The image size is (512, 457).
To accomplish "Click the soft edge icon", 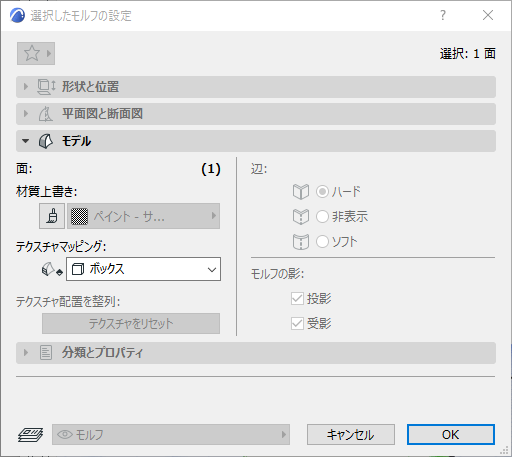I will [x=301, y=242].
